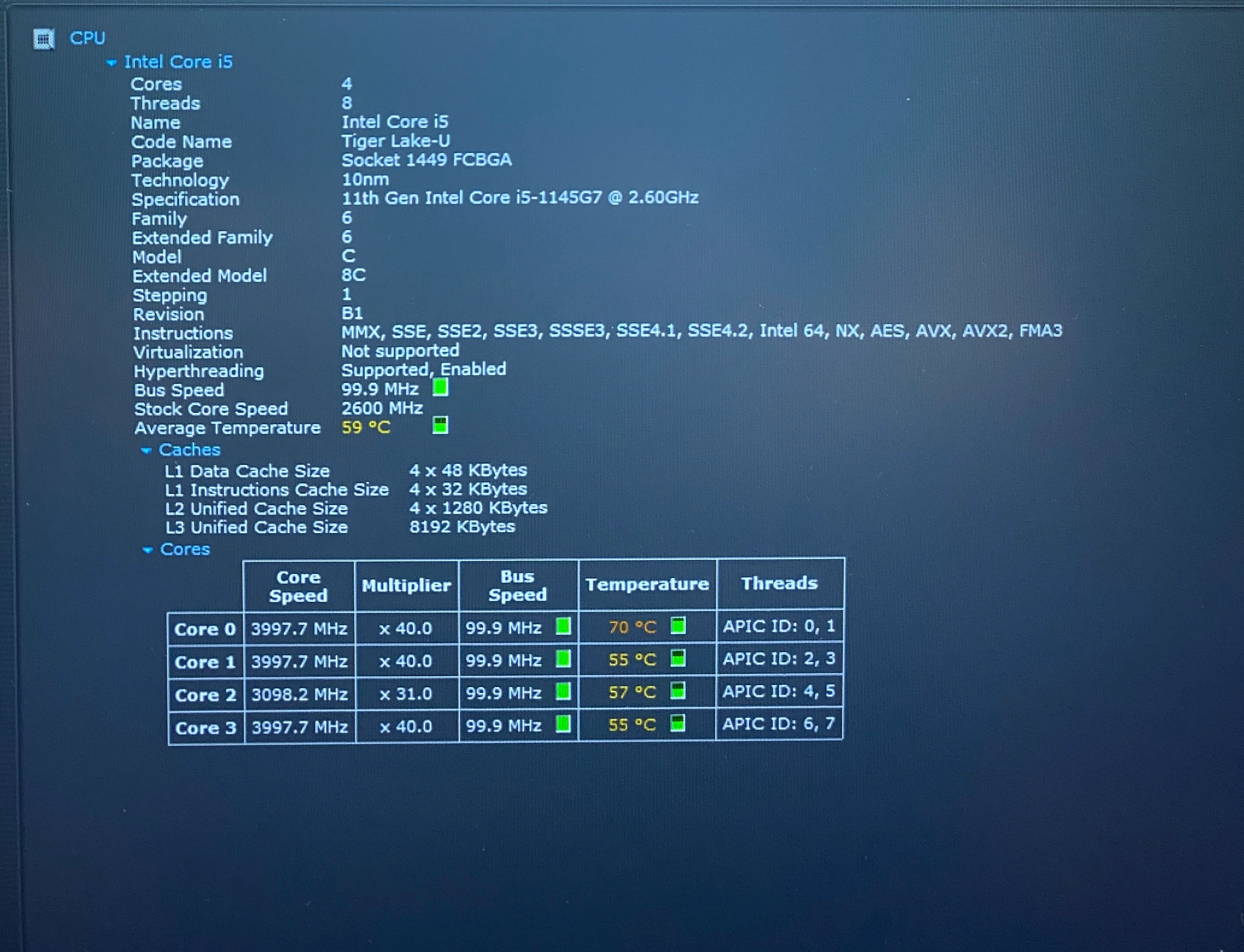Click the Extended Model value 8C
1244x952 pixels.
(354, 275)
